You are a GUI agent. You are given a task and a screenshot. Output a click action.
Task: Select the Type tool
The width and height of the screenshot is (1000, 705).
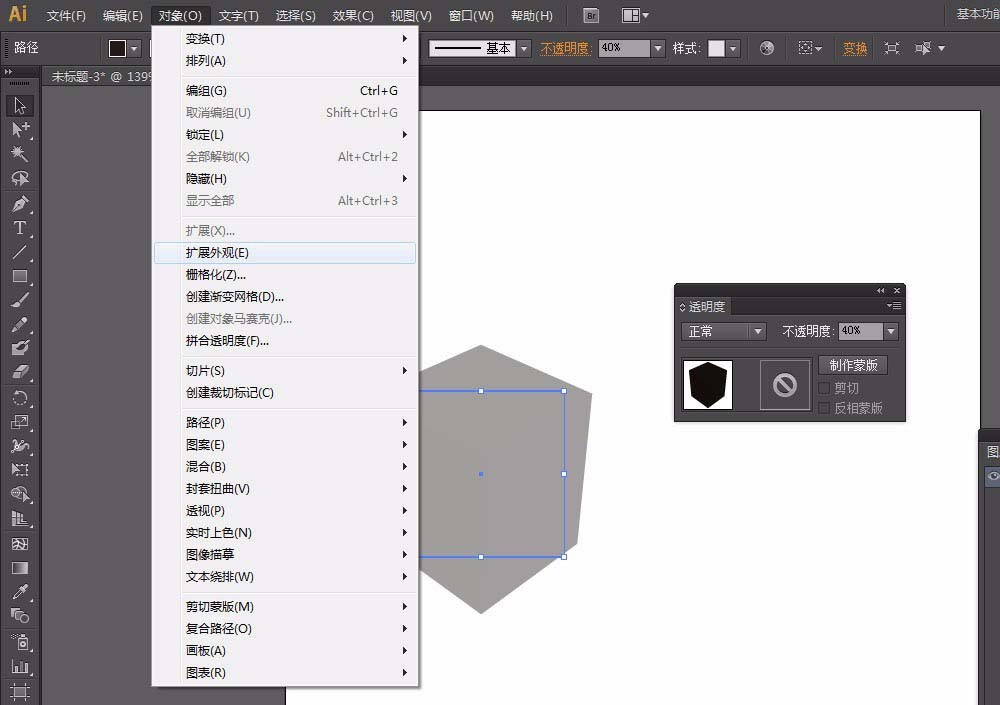[21, 227]
